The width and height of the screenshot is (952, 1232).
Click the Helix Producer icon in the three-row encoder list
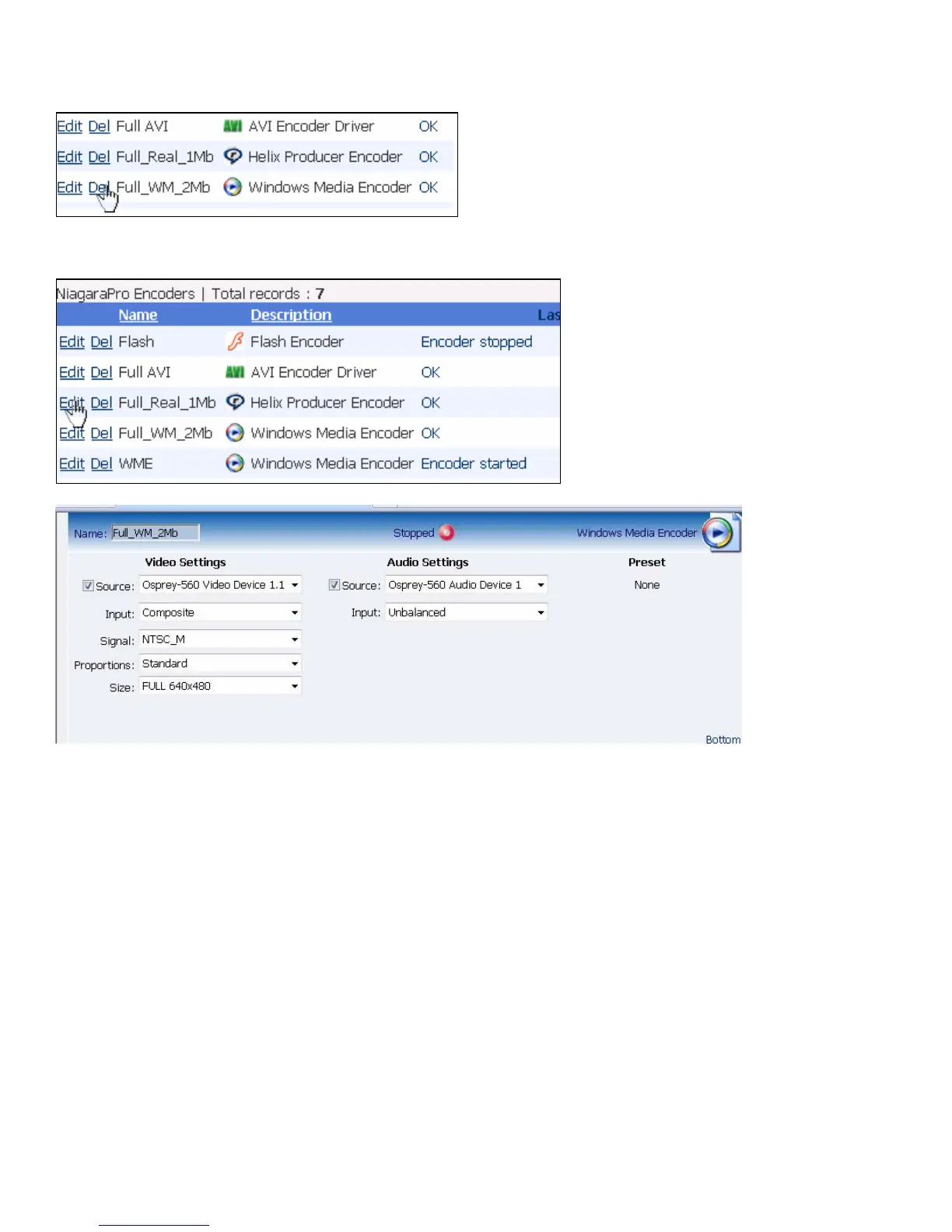233,156
